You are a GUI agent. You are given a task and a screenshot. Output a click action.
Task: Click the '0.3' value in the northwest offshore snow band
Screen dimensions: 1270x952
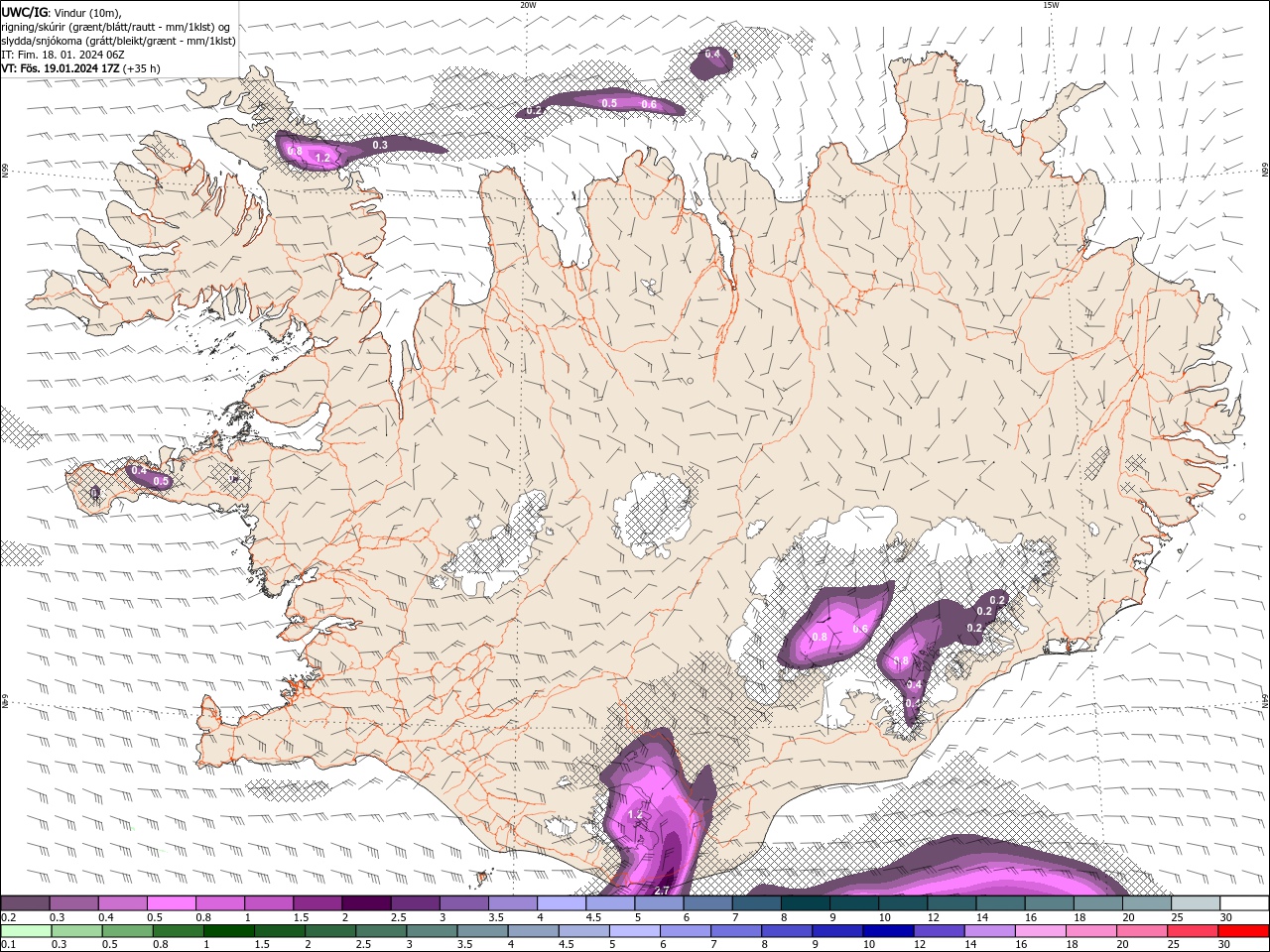pos(379,145)
